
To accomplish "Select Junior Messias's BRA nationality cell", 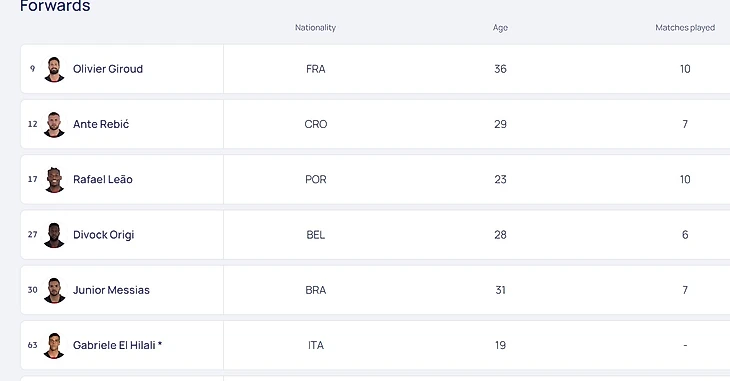I will tap(316, 290).
